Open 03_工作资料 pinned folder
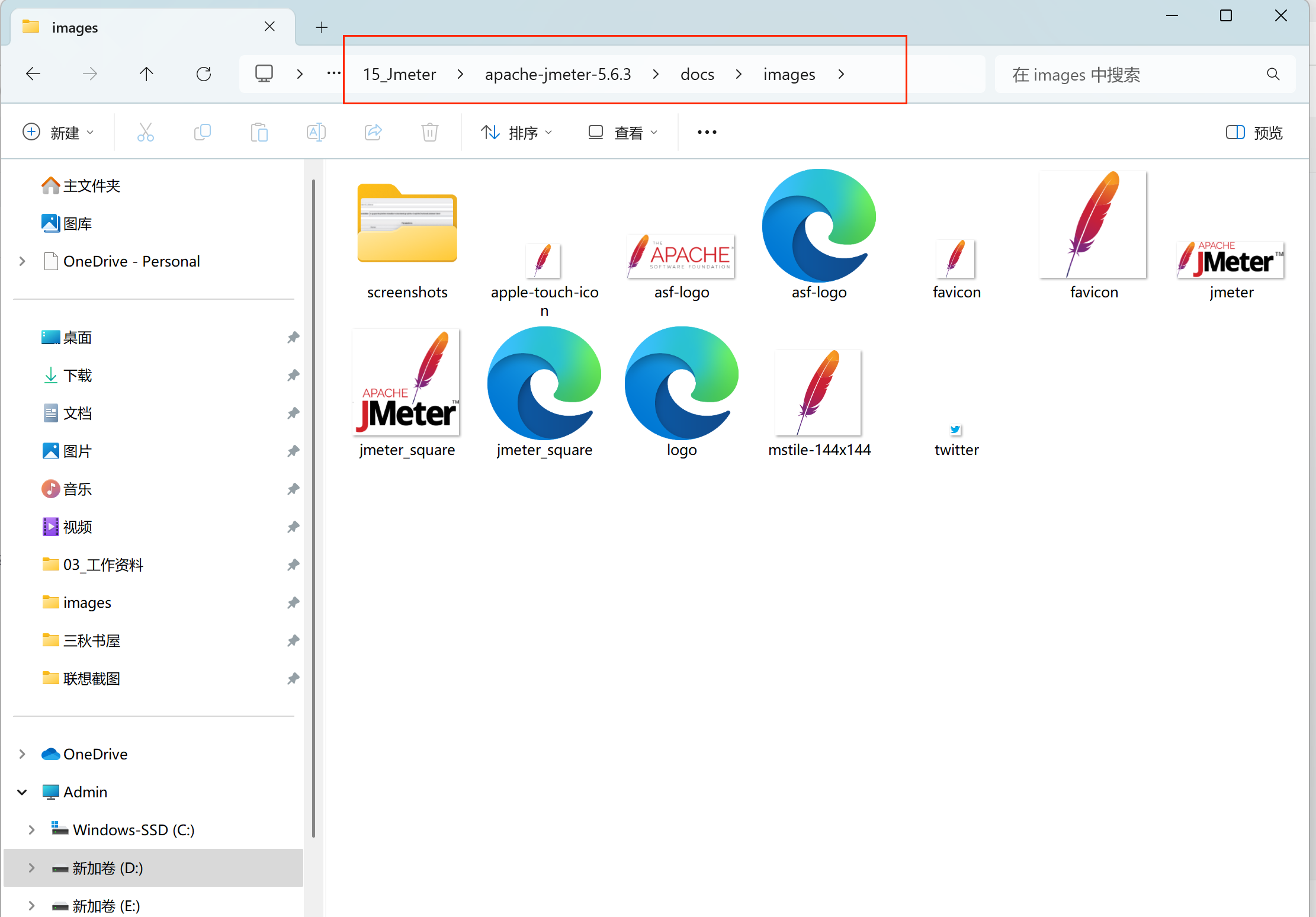The width and height of the screenshot is (1316, 917). (92, 565)
